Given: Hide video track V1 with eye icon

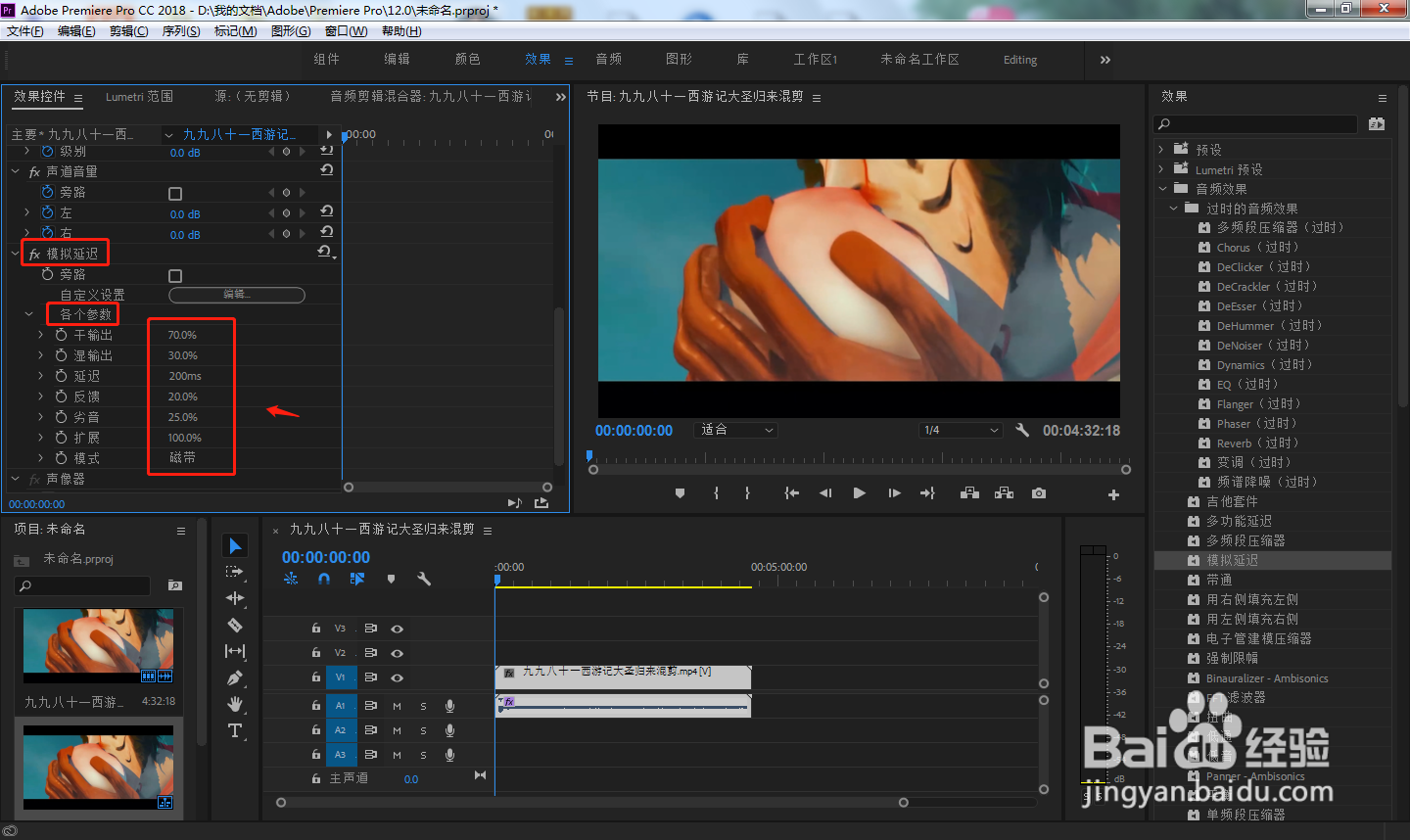Looking at the screenshot, I should tap(397, 677).
